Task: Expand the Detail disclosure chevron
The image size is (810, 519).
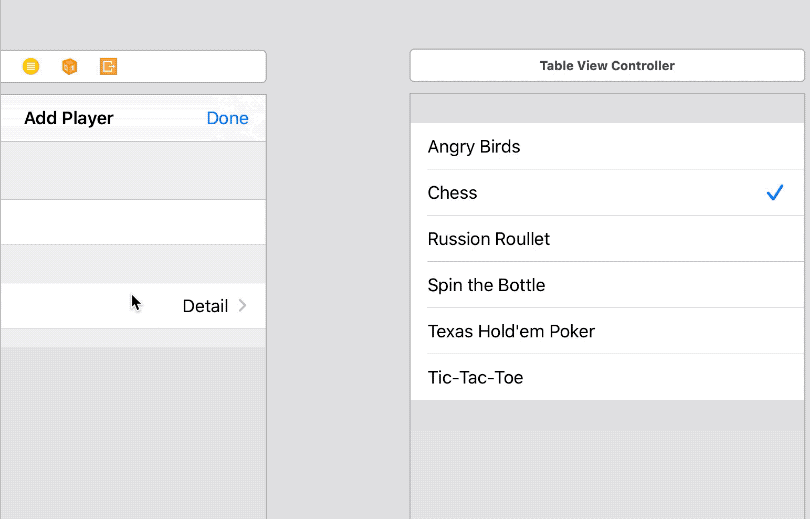Action: coord(242,306)
